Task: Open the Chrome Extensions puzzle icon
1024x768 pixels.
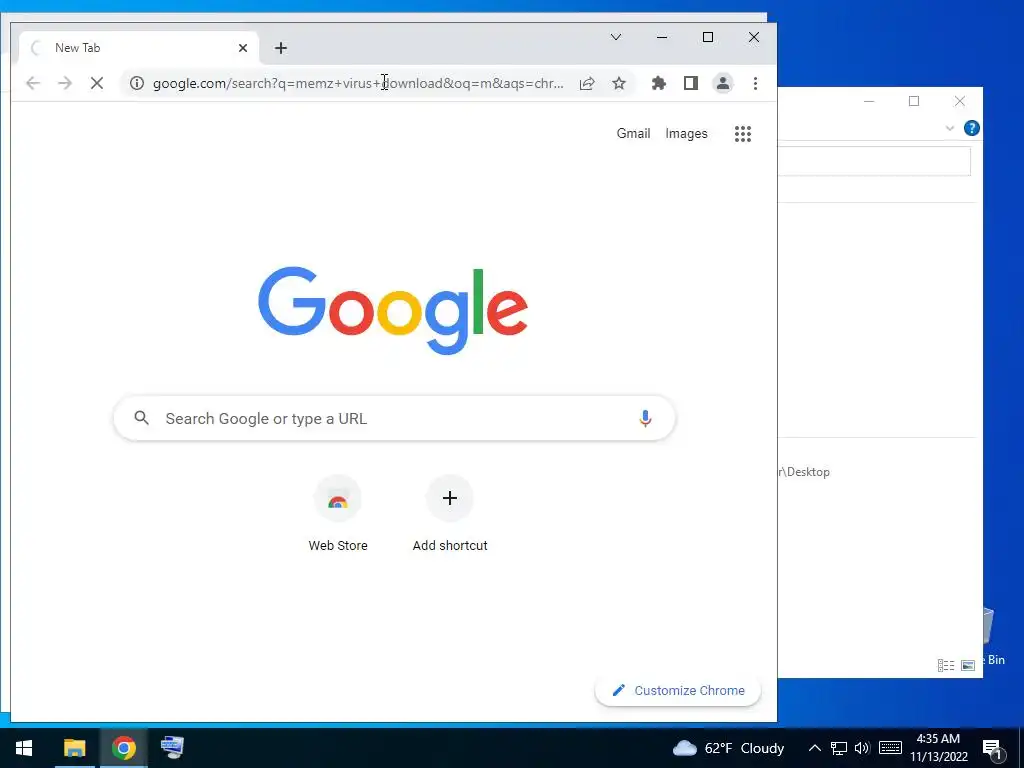Action: (x=659, y=83)
